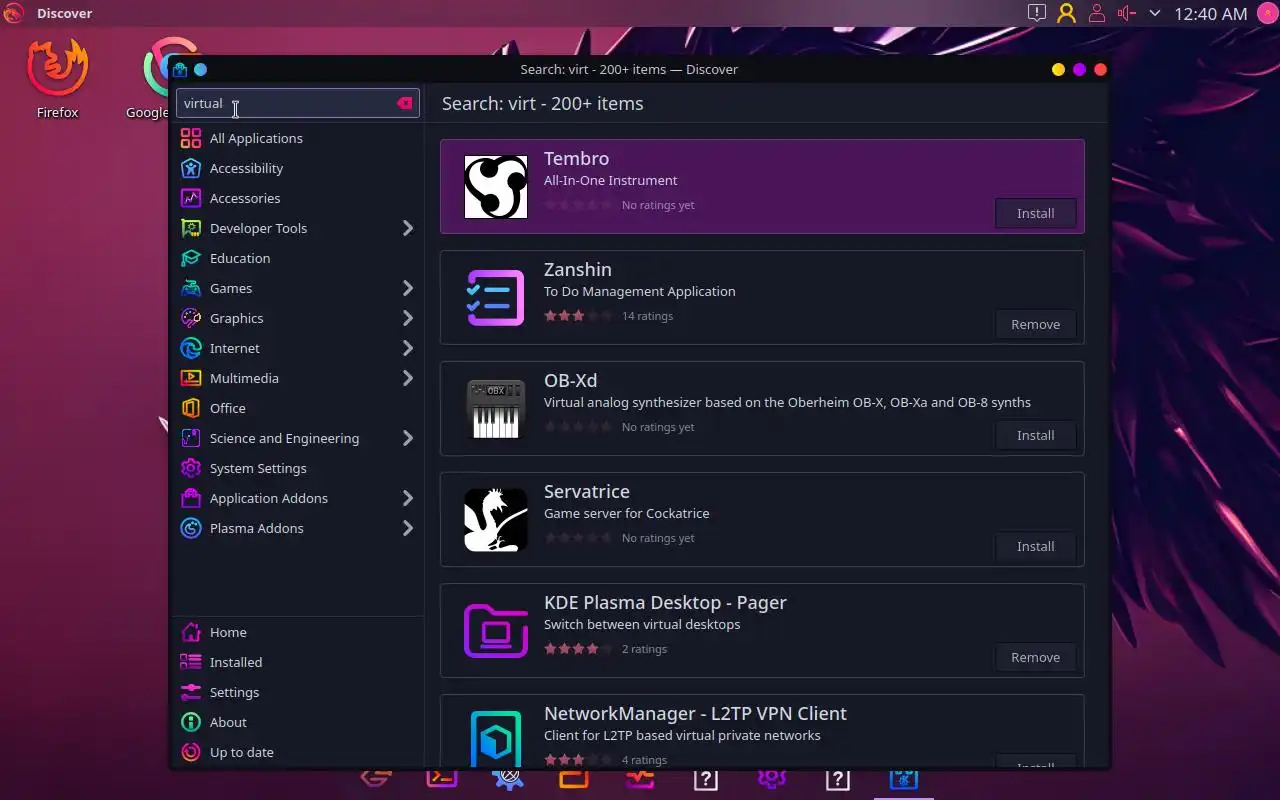Click the pink user icon in tray
The image size is (1280, 800).
pos(1097,13)
